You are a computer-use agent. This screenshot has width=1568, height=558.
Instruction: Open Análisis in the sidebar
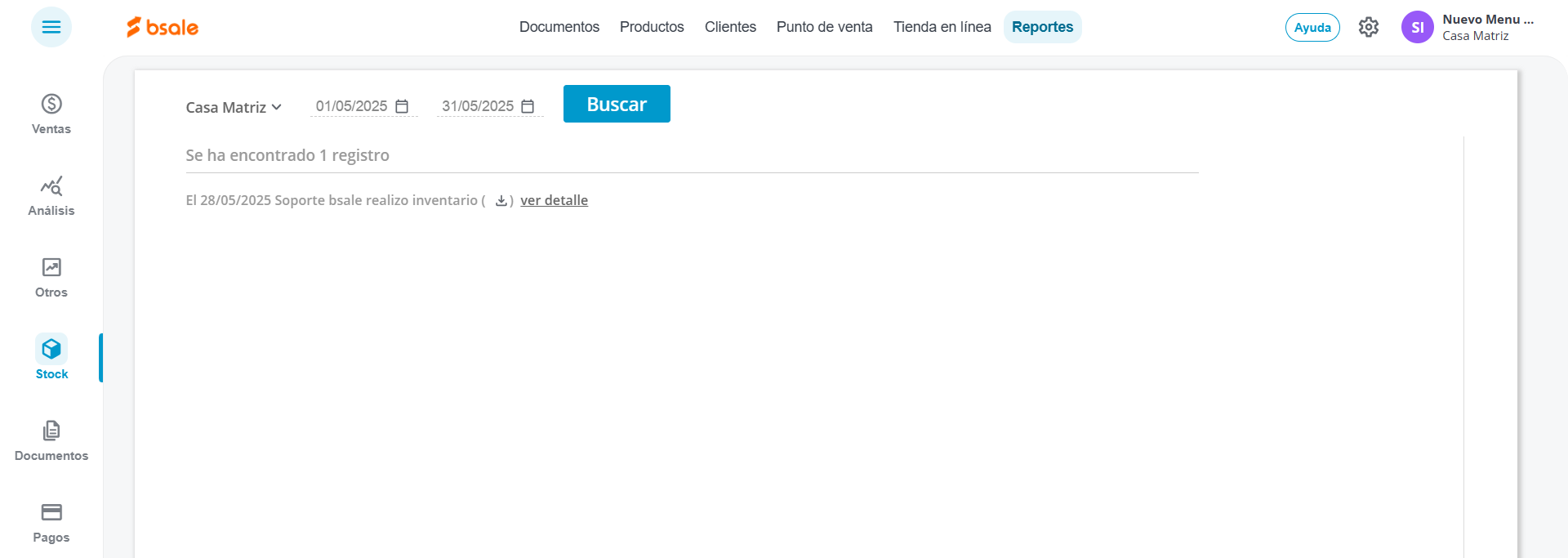[51, 195]
